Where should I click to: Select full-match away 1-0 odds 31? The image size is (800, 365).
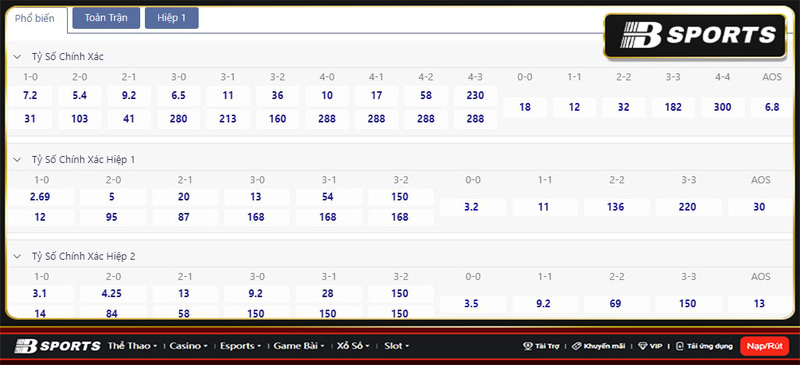tap(30, 119)
